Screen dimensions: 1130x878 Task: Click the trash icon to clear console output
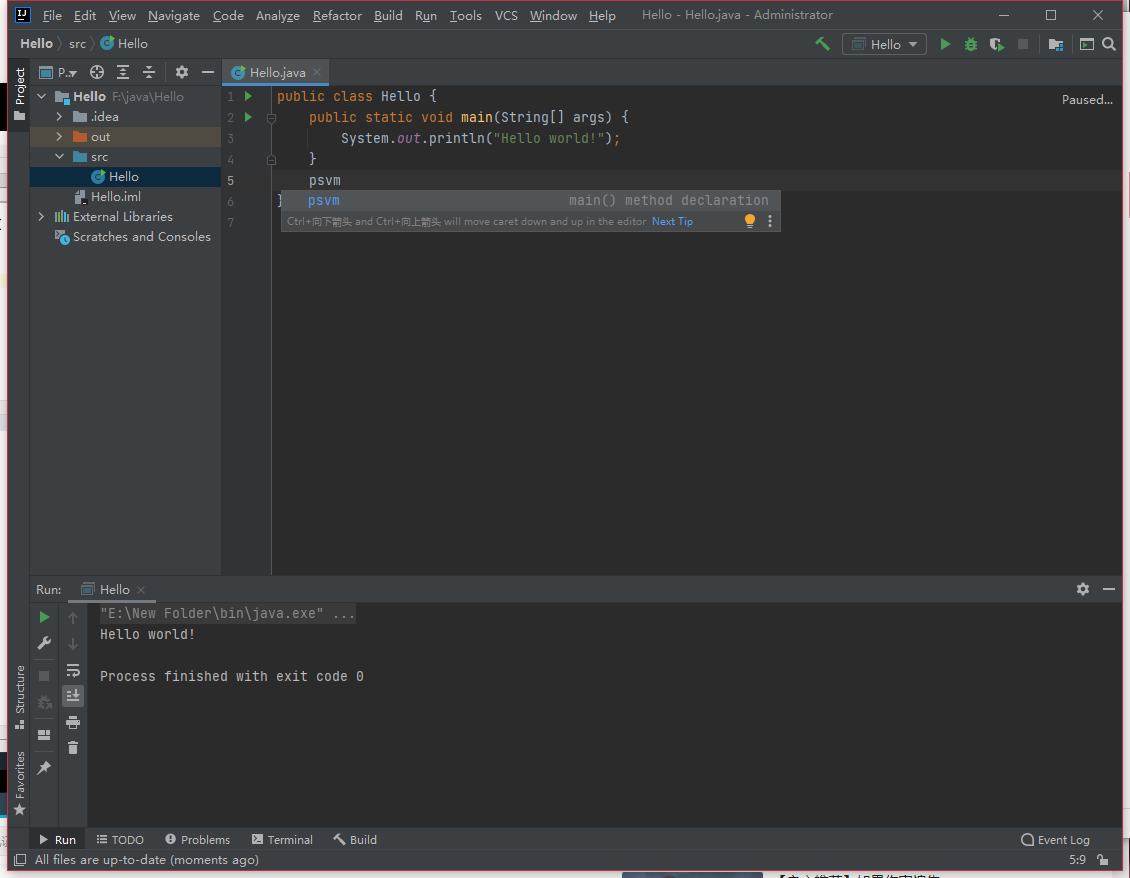point(73,747)
